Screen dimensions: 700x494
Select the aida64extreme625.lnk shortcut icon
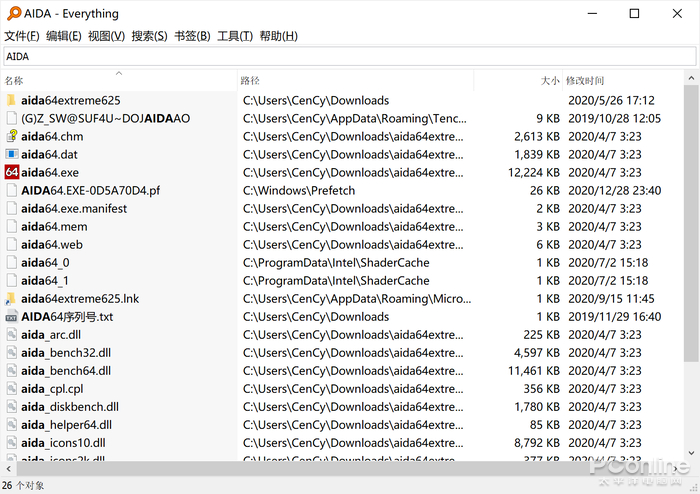11,299
